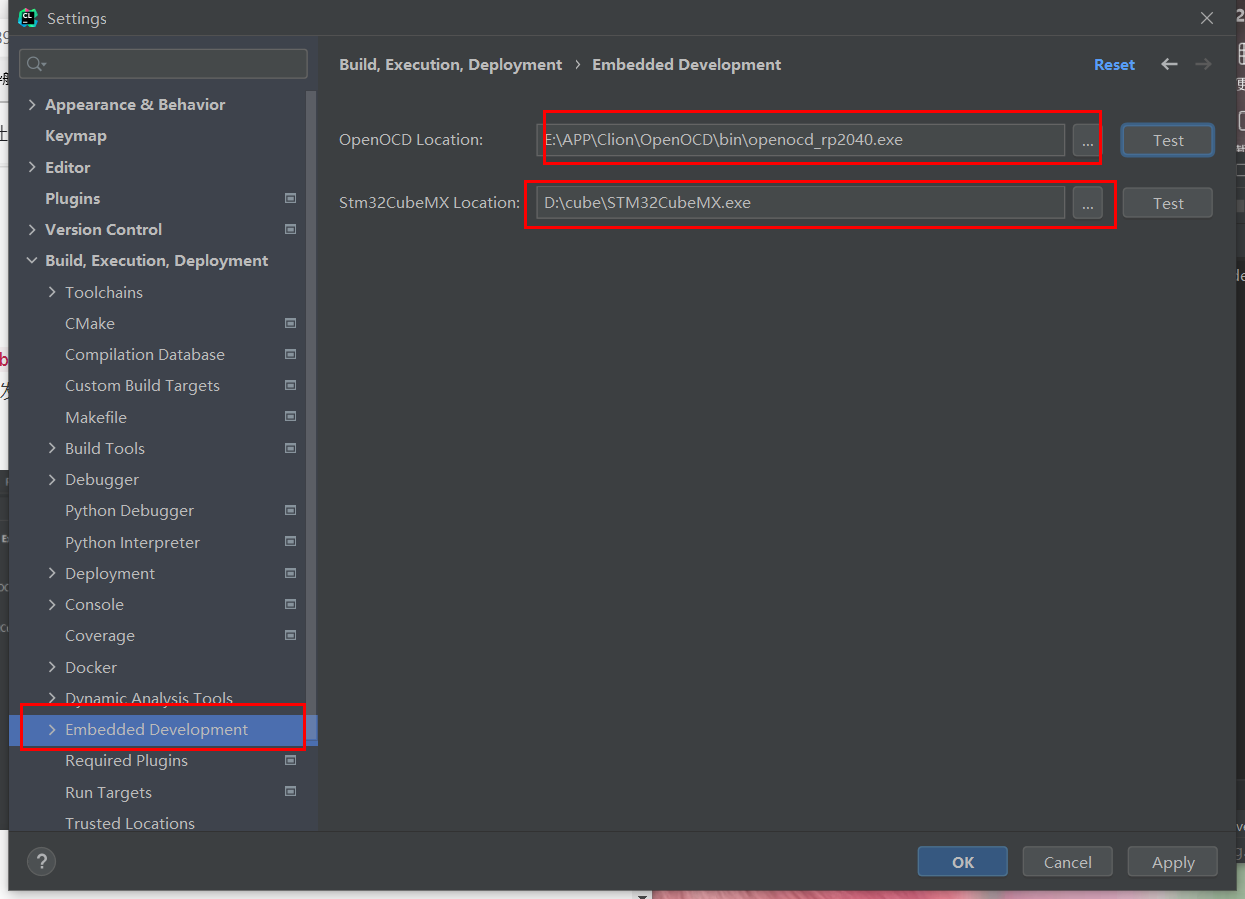Cancel the settings dialog
Image resolution: width=1245 pixels, height=899 pixels.
(x=1068, y=862)
